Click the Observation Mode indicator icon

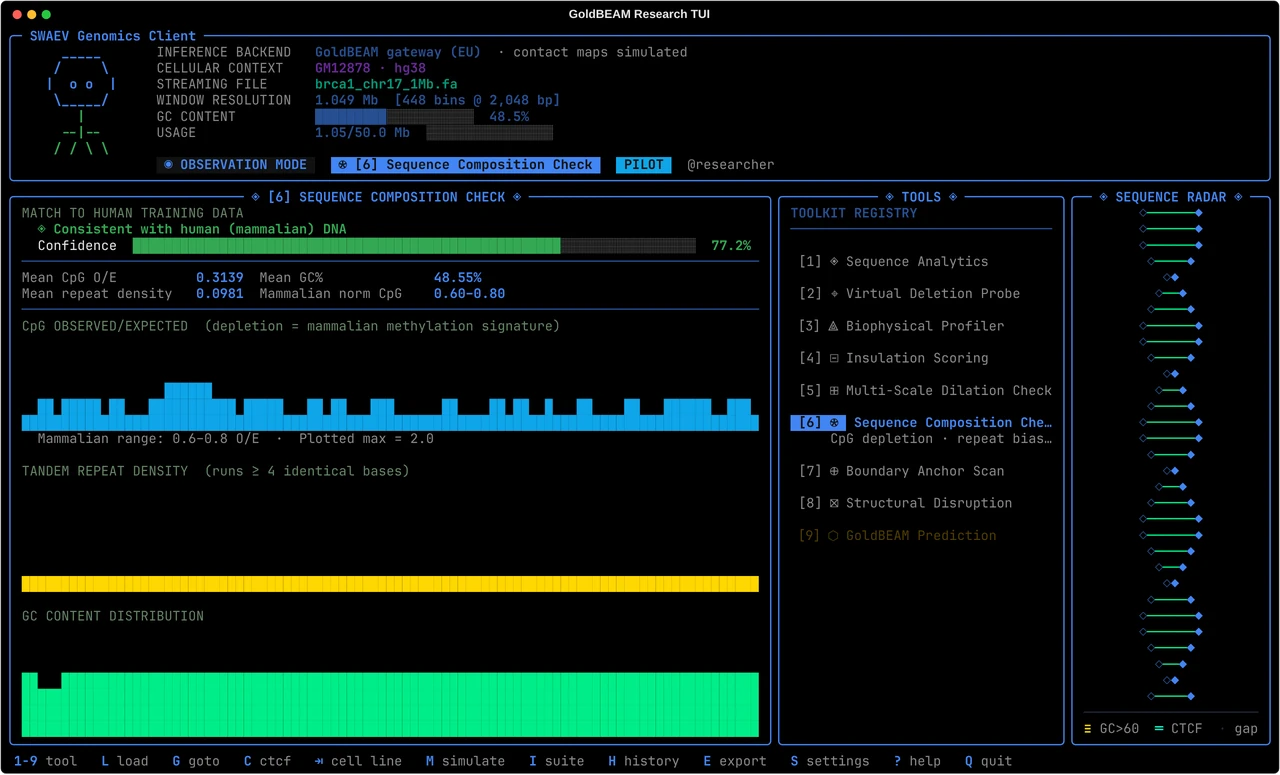168,165
